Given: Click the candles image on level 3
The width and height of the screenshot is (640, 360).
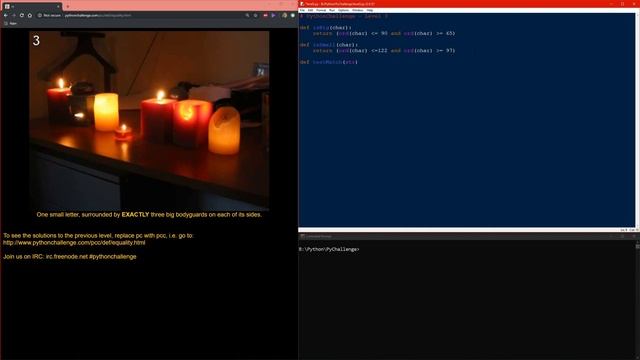Looking at the screenshot, I should (x=149, y=120).
